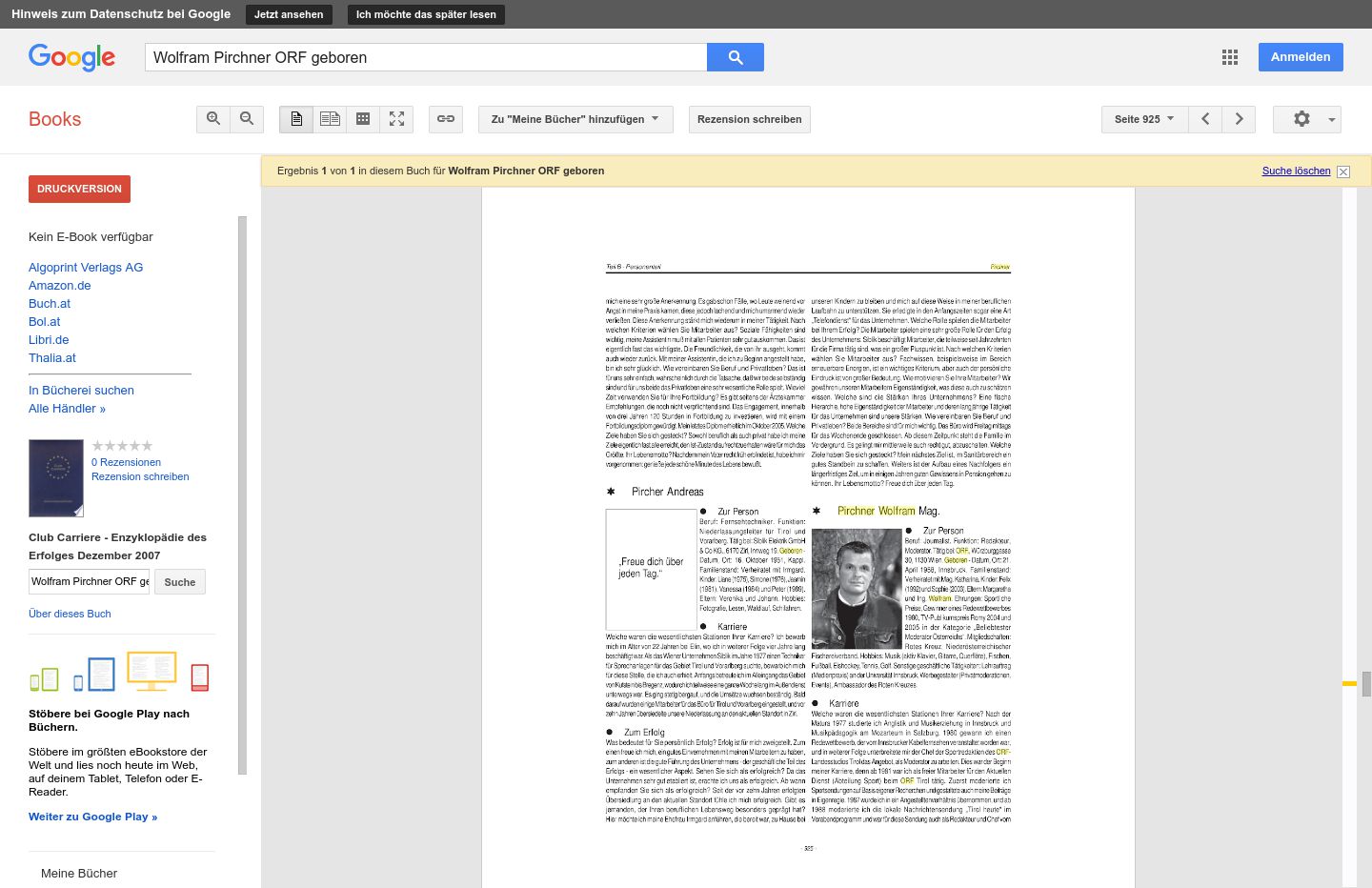Switch to two-page view
1372x888 pixels.
point(330,119)
